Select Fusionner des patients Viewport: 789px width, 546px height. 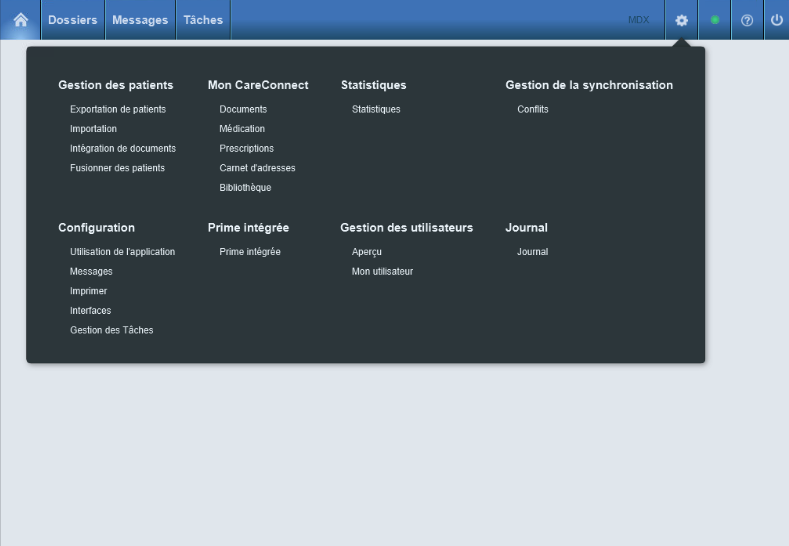(x=117, y=168)
